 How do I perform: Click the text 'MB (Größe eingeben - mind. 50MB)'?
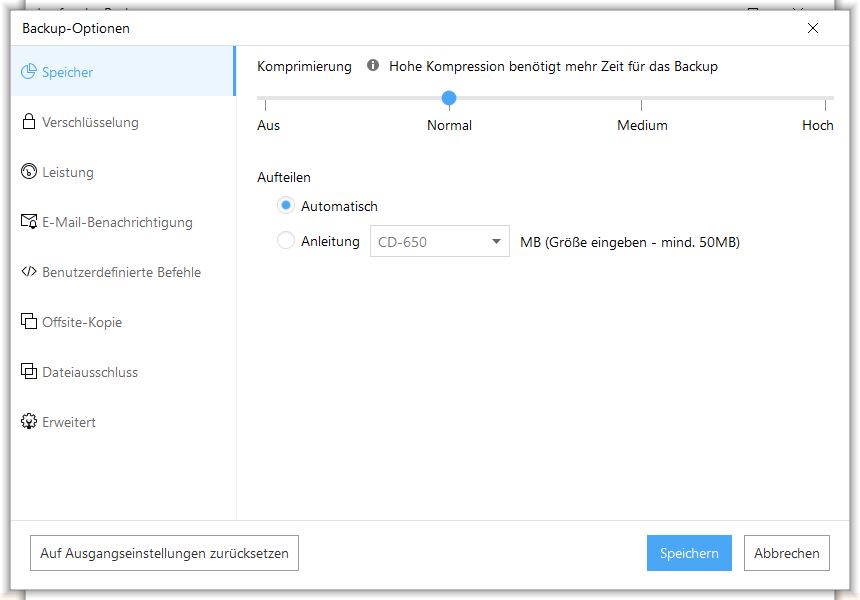pyautogui.click(x=630, y=242)
